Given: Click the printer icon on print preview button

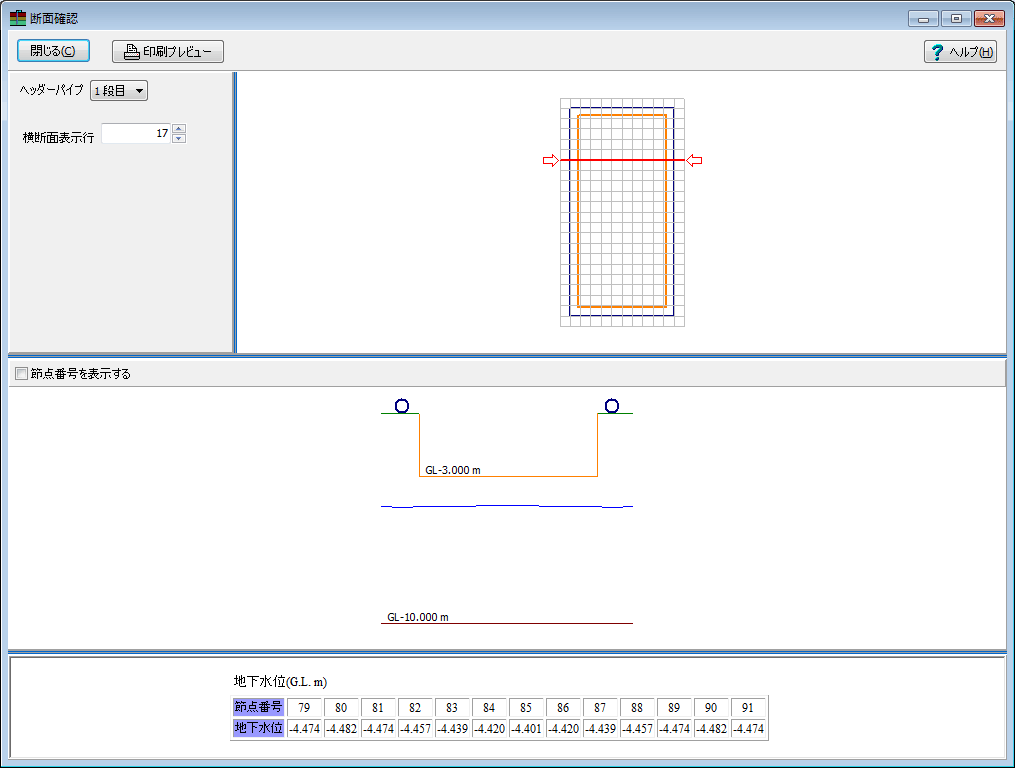Looking at the screenshot, I should [x=131, y=52].
